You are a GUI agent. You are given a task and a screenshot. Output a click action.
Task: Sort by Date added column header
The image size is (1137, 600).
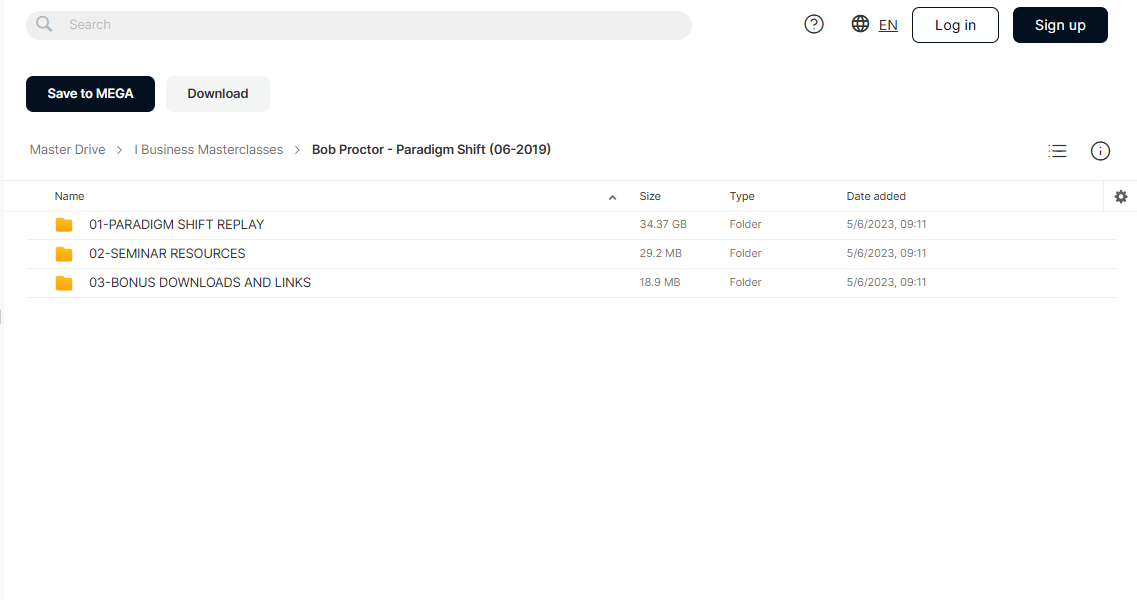[876, 197]
